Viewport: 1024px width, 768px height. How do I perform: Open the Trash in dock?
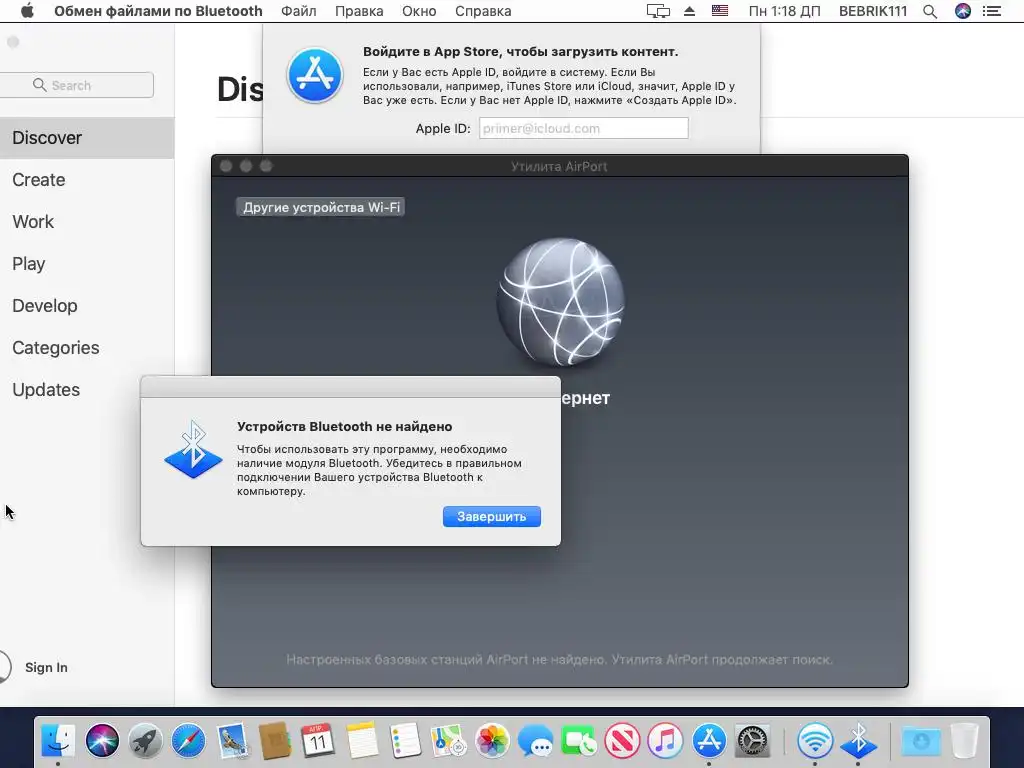tap(964, 741)
